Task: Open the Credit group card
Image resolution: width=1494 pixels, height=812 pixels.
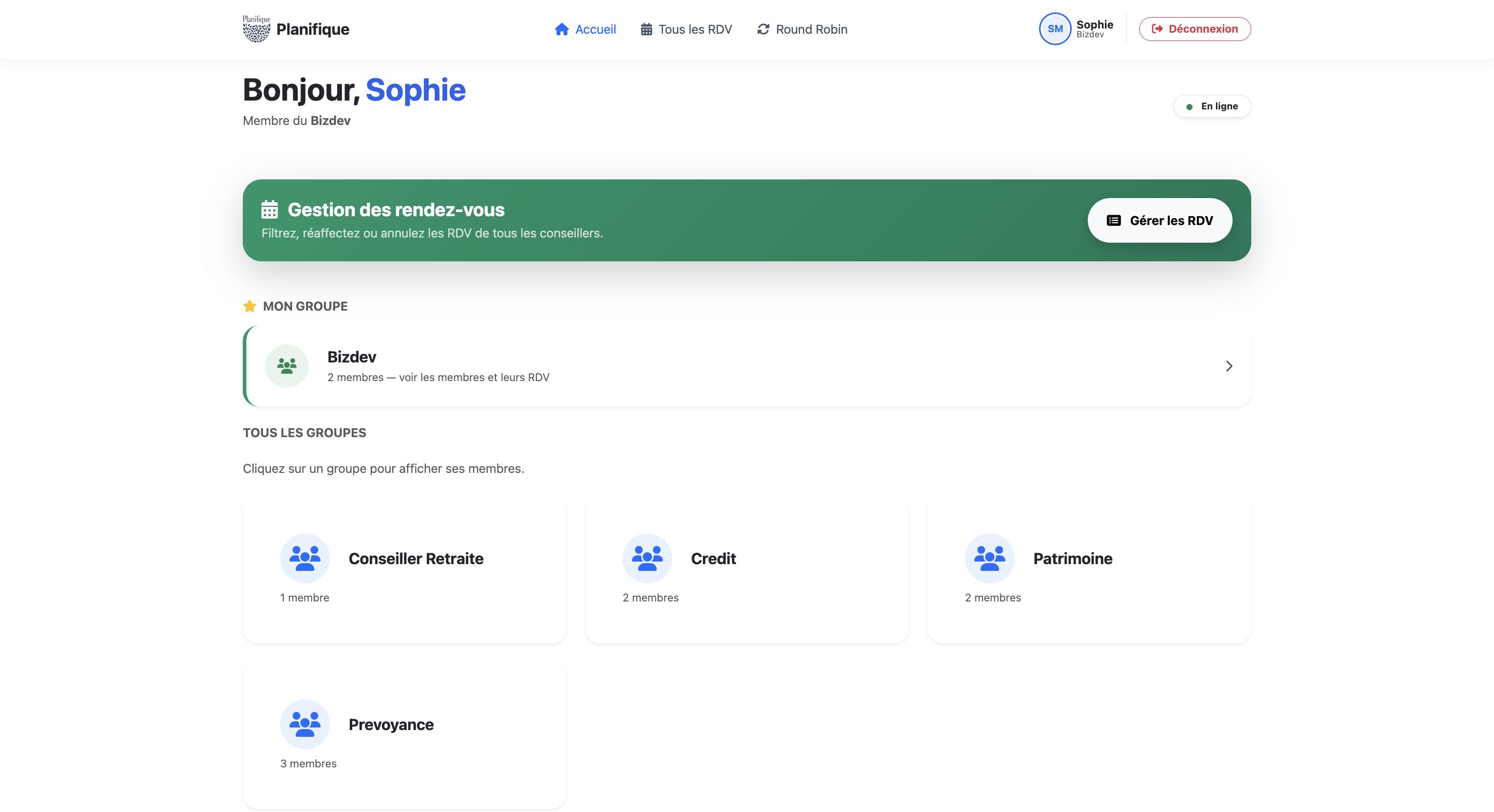Action: [x=747, y=570]
